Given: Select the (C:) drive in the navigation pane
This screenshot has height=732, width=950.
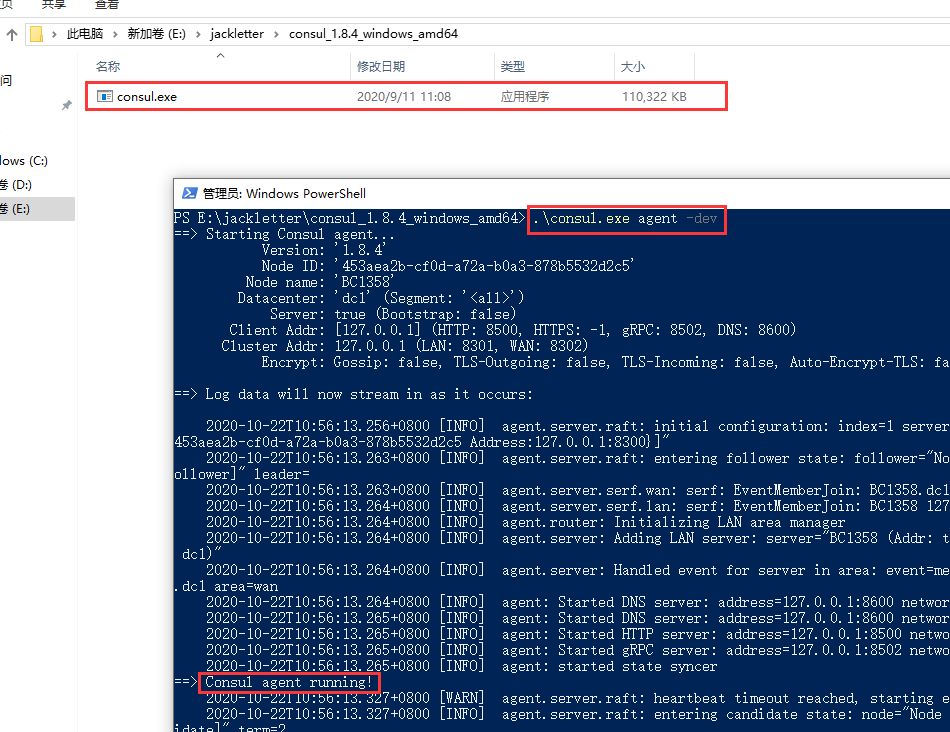Looking at the screenshot, I should pos(24,161).
